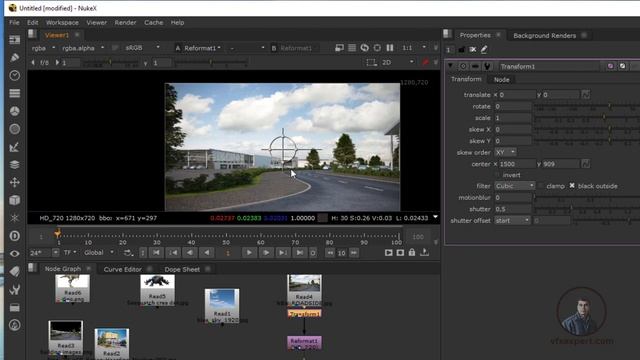Open the Filter nodes circle icon

click(15, 129)
